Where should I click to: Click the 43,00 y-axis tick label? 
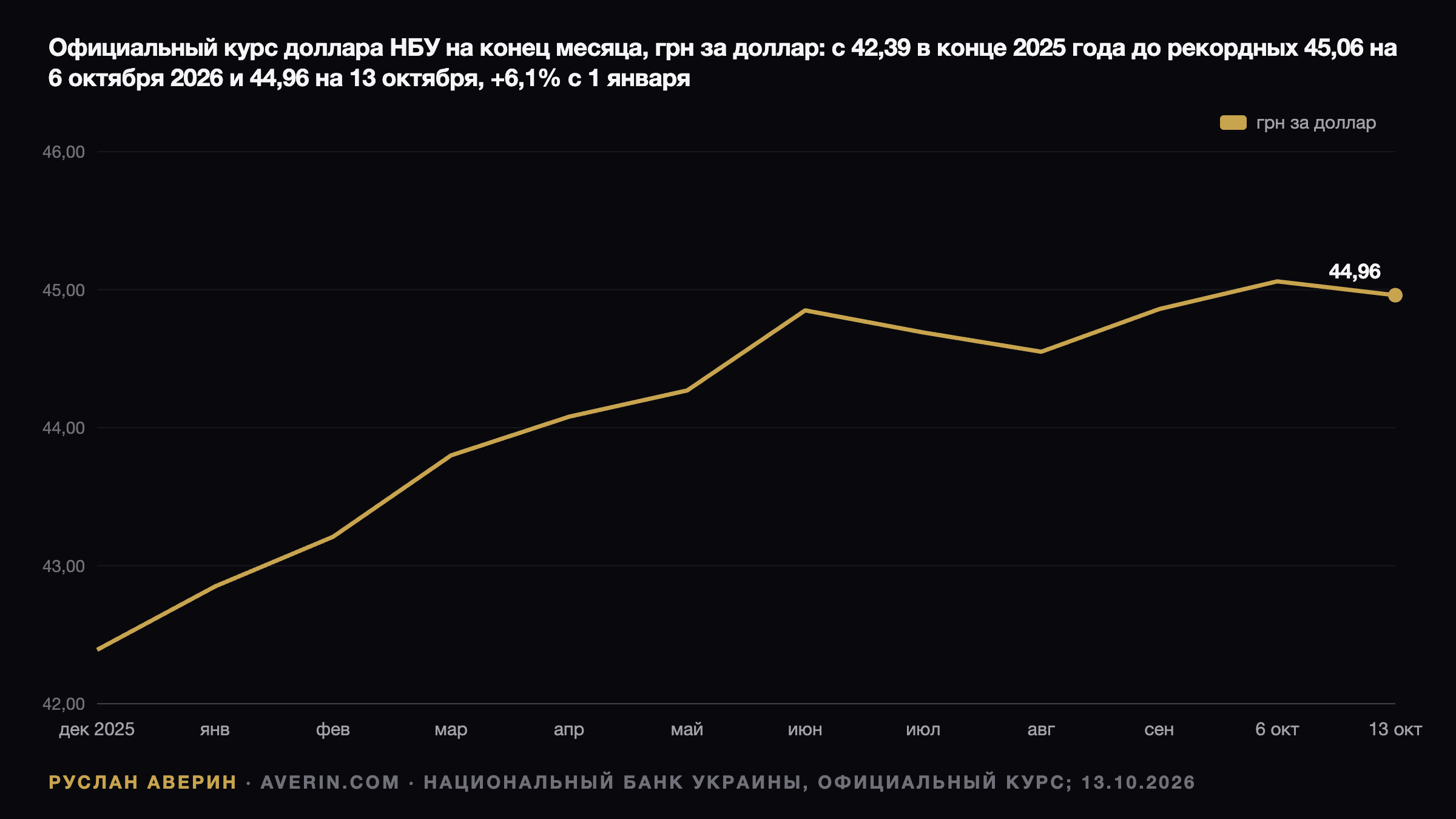(x=63, y=566)
